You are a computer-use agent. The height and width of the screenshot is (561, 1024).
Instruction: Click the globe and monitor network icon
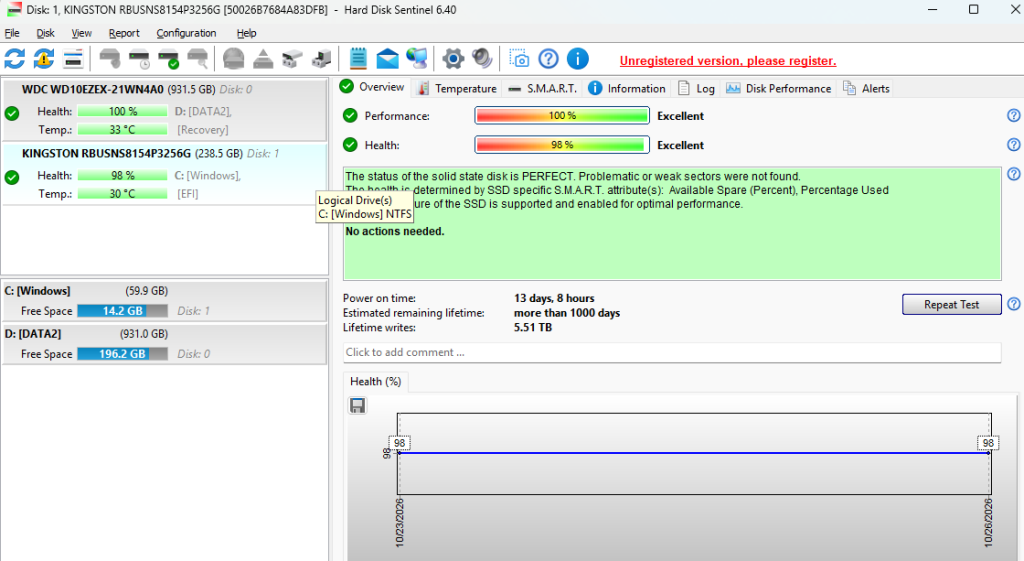pos(417,59)
